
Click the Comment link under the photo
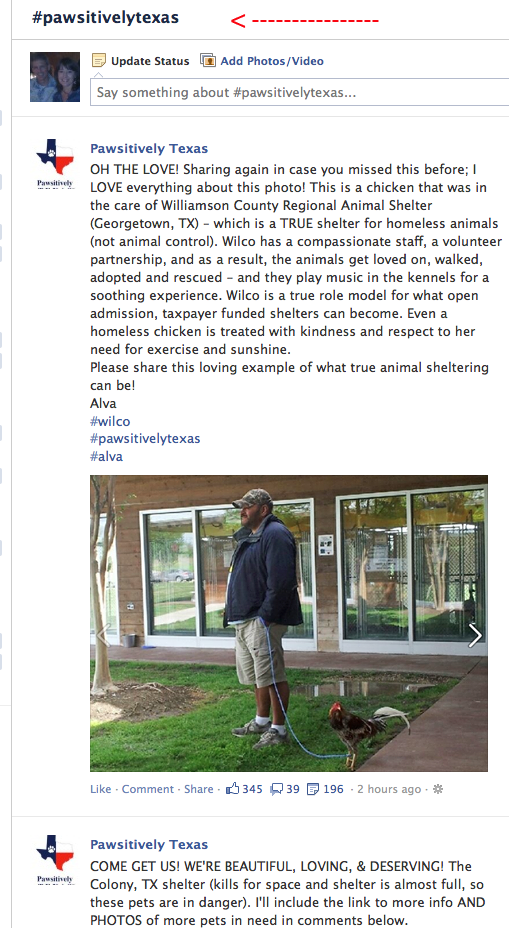click(x=148, y=789)
